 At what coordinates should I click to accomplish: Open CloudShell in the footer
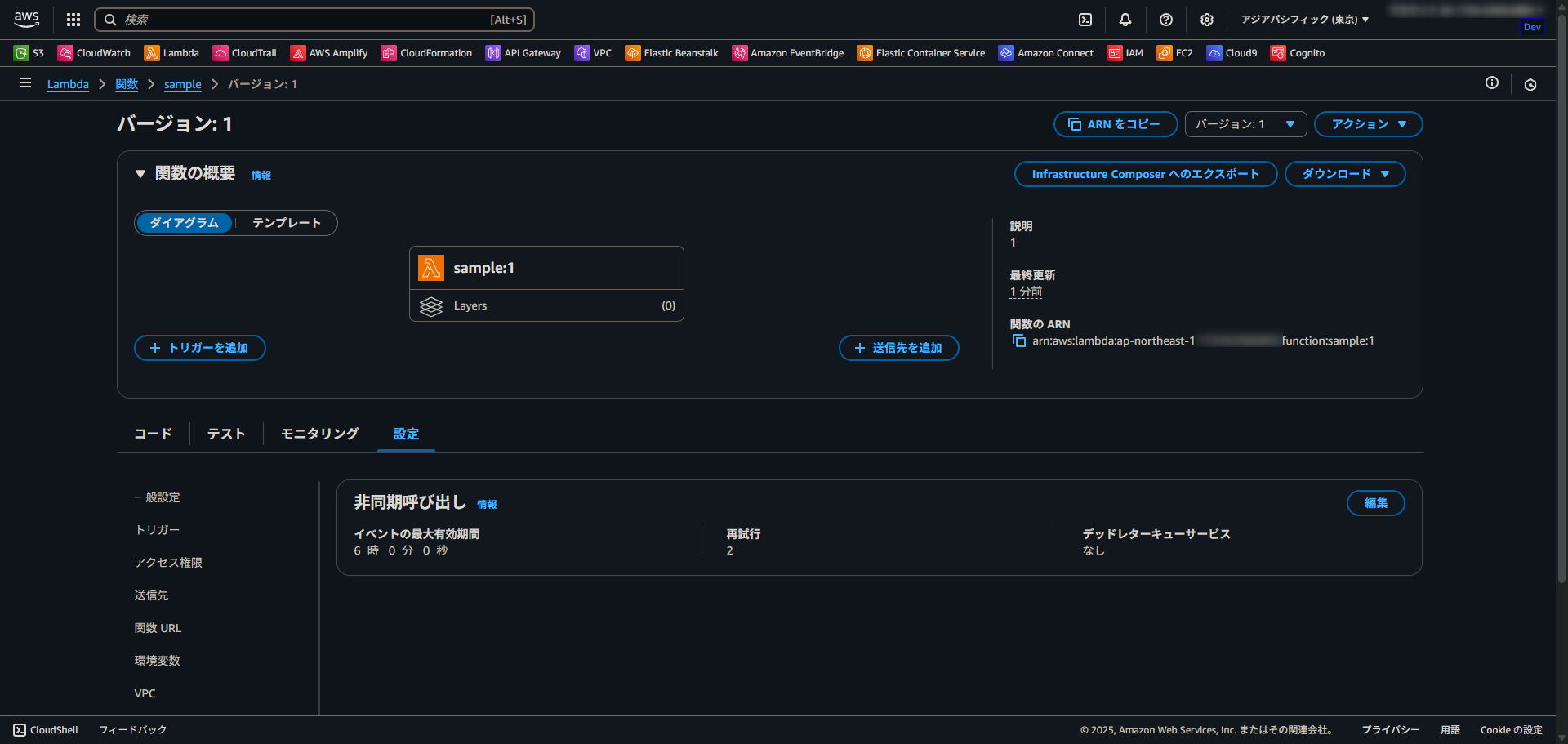click(46, 730)
